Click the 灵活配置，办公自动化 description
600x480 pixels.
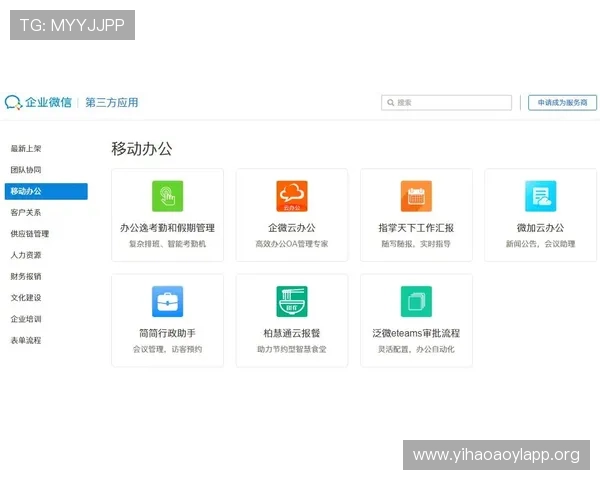click(416, 349)
